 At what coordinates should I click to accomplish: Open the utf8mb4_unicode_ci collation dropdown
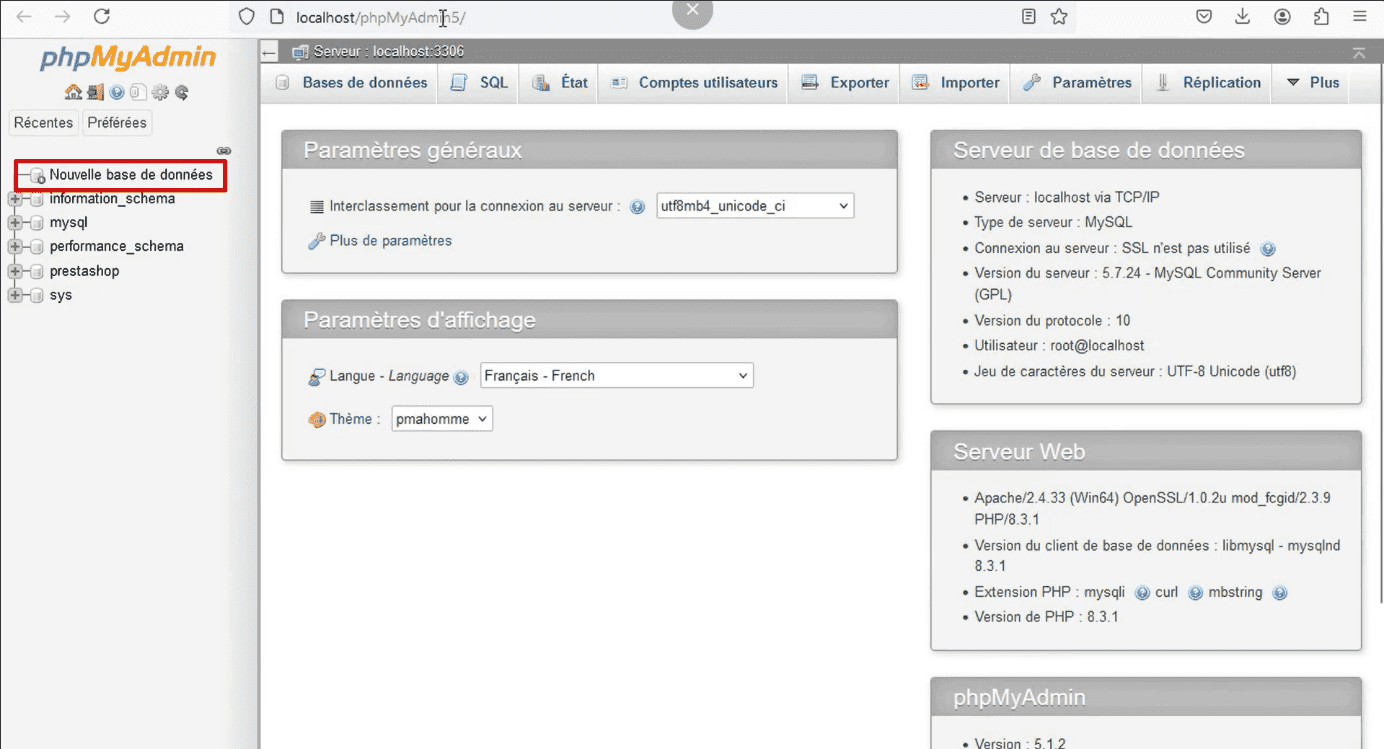pyautogui.click(x=755, y=206)
